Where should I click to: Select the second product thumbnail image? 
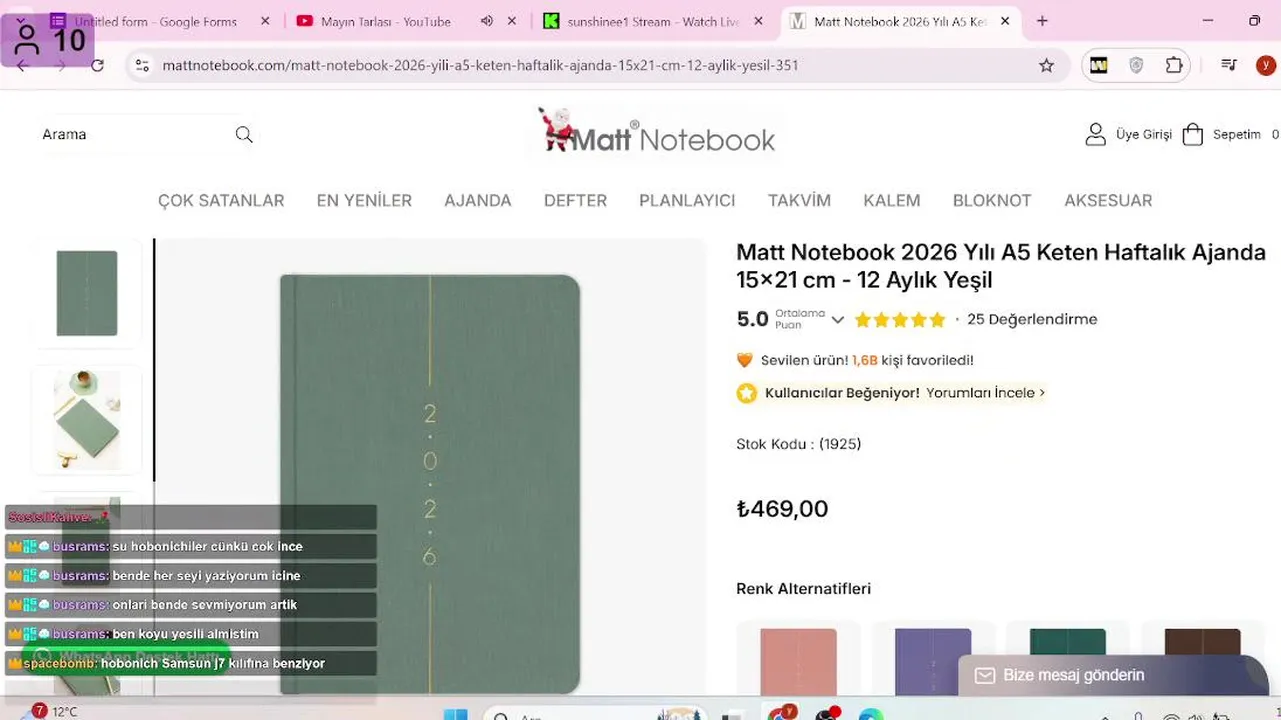pyautogui.click(x=87, y=420)
